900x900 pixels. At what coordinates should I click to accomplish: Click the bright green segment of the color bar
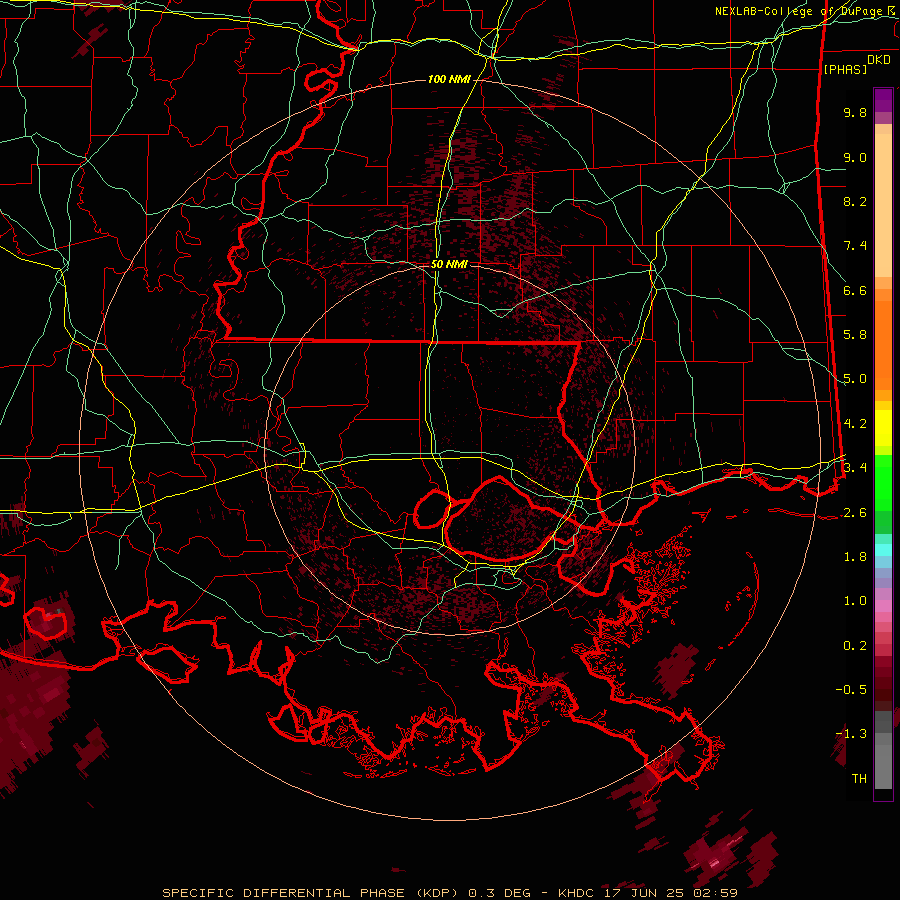(883, 482)
